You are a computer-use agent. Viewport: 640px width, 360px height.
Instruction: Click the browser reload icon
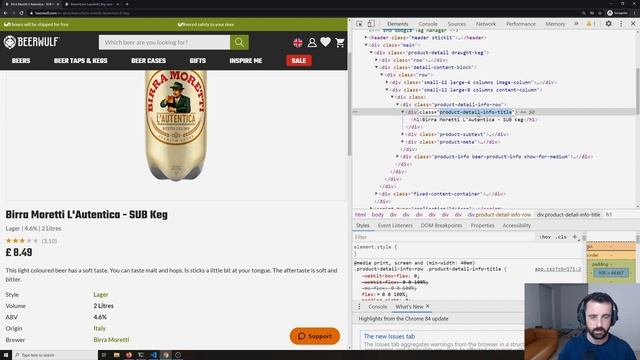21,13
